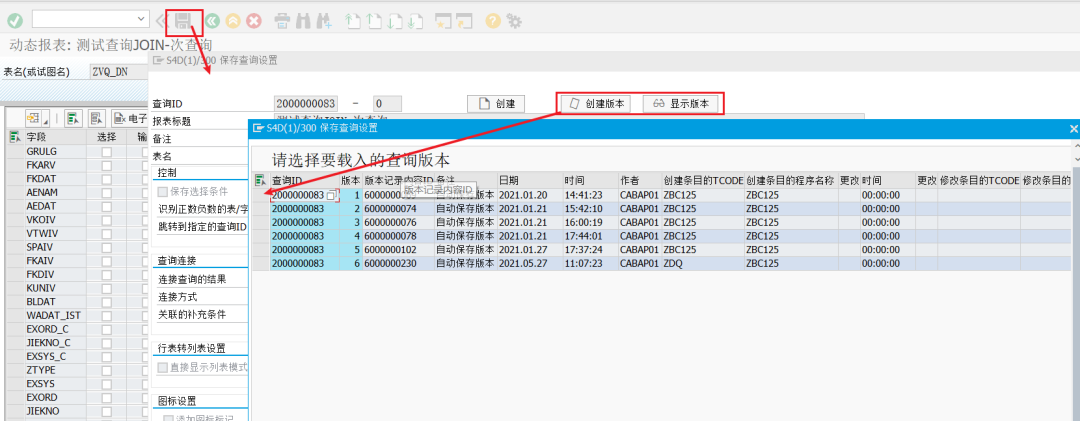The height and width of the screenshot is (421, 1080).
Task: Click the 创建条目的TCODE column header
Action: coord(703,181)
